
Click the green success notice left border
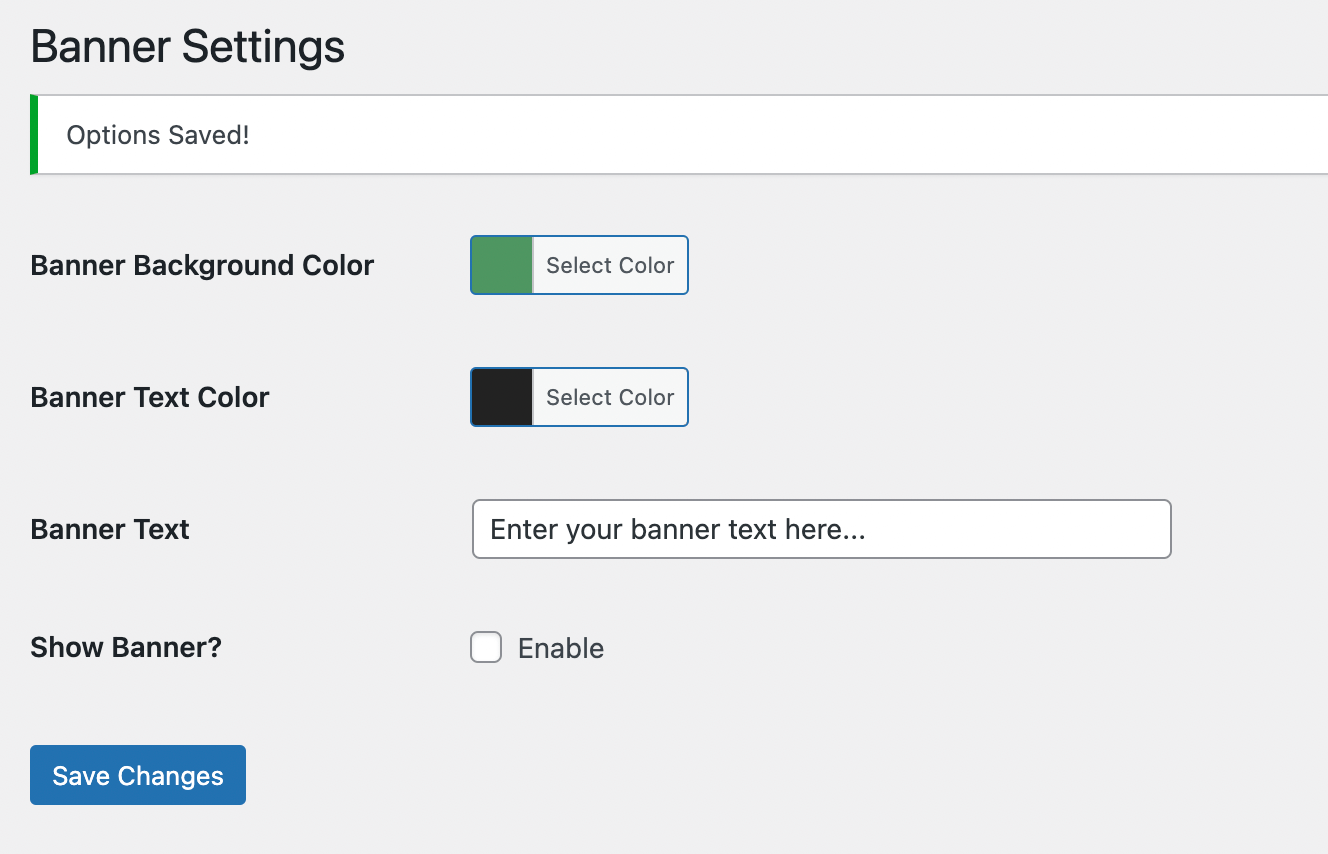(x=31, y=135)
